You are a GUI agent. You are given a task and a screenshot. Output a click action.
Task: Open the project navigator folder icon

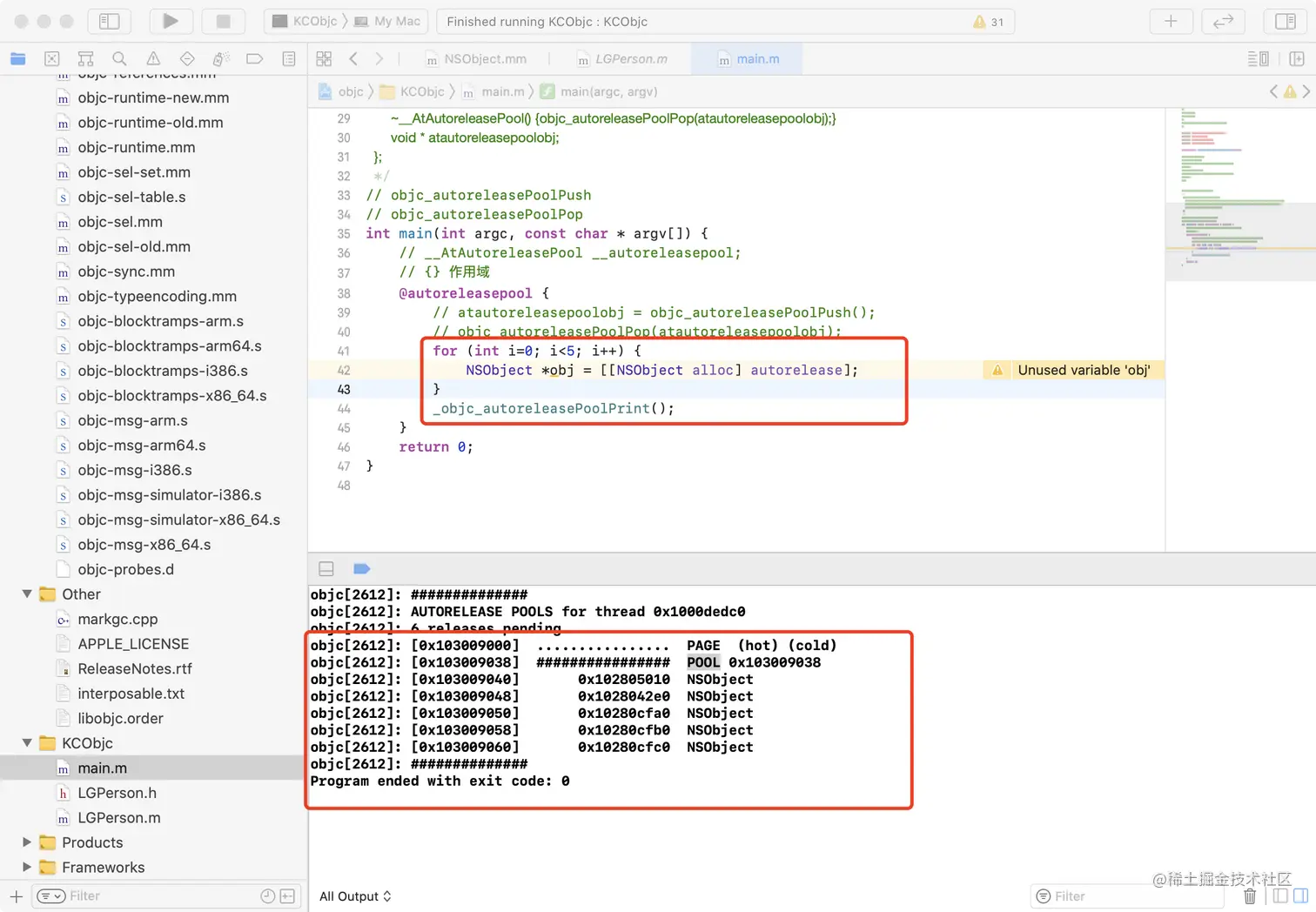(18, 59)
